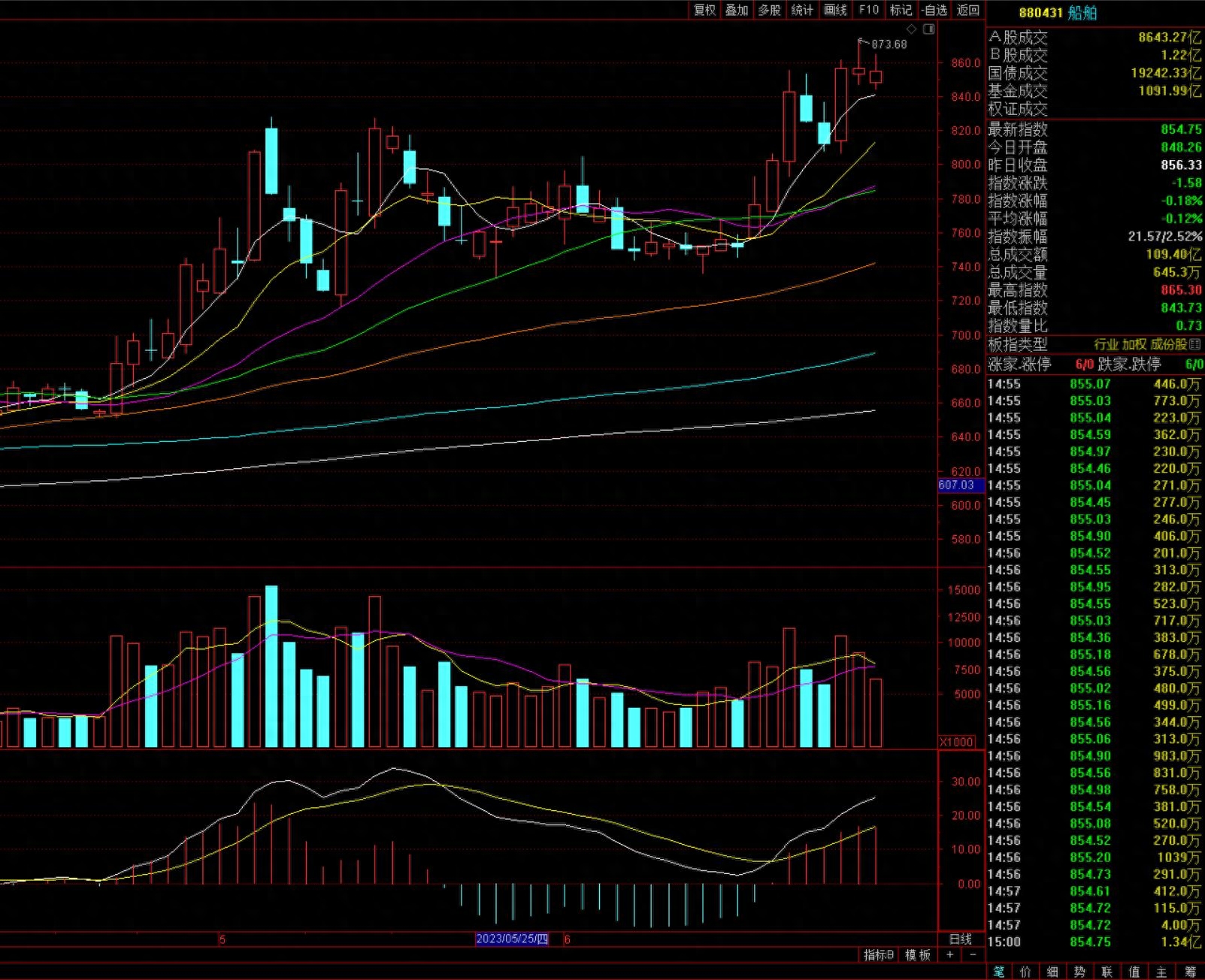The height and width of the screenshot is (980, 1205).
Task: Switch to the 主 main-force tab
Action: [x=1161, y=972]
